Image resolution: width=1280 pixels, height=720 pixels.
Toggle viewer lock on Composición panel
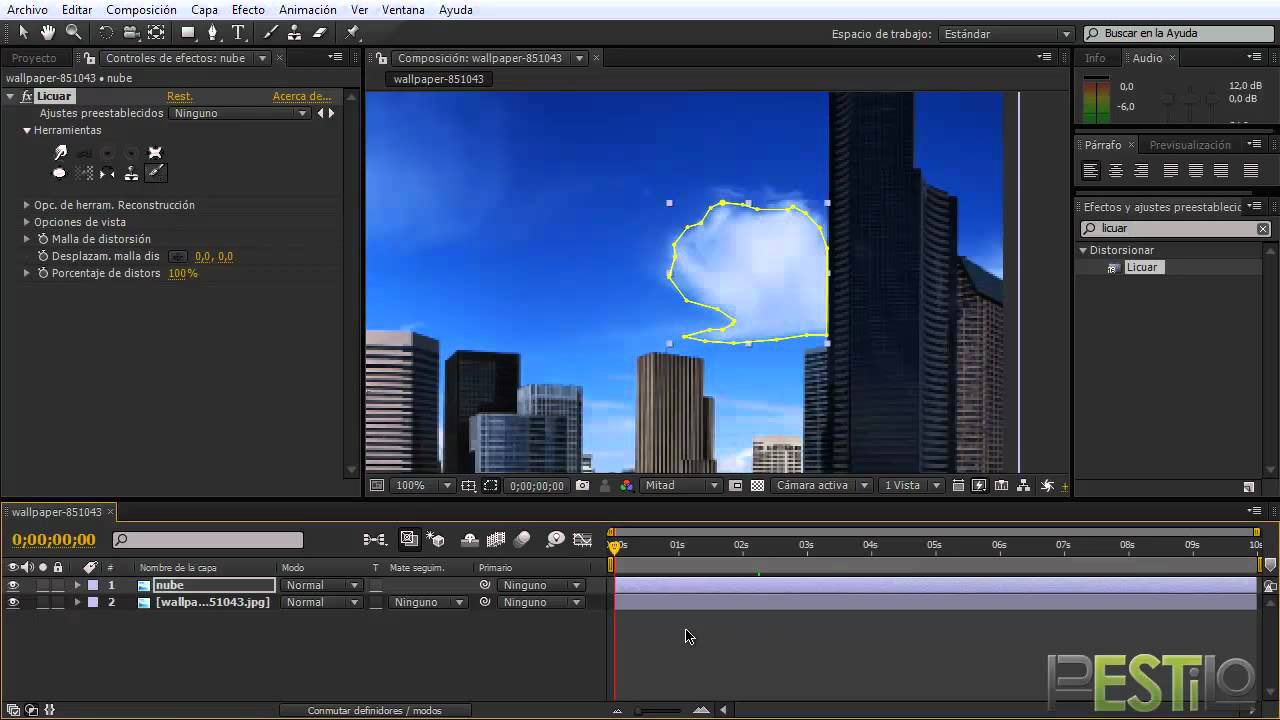381,58
